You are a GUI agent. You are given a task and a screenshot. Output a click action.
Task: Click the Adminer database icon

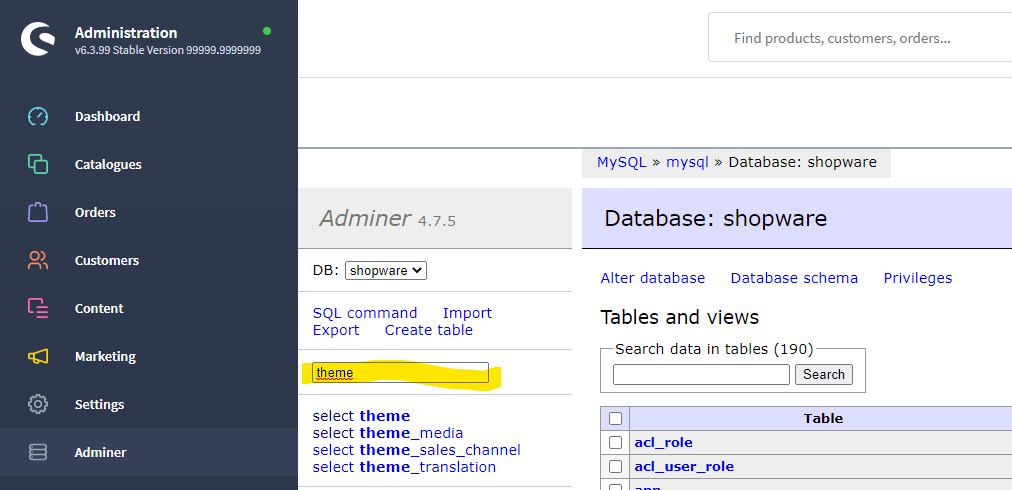pos(38,453)
